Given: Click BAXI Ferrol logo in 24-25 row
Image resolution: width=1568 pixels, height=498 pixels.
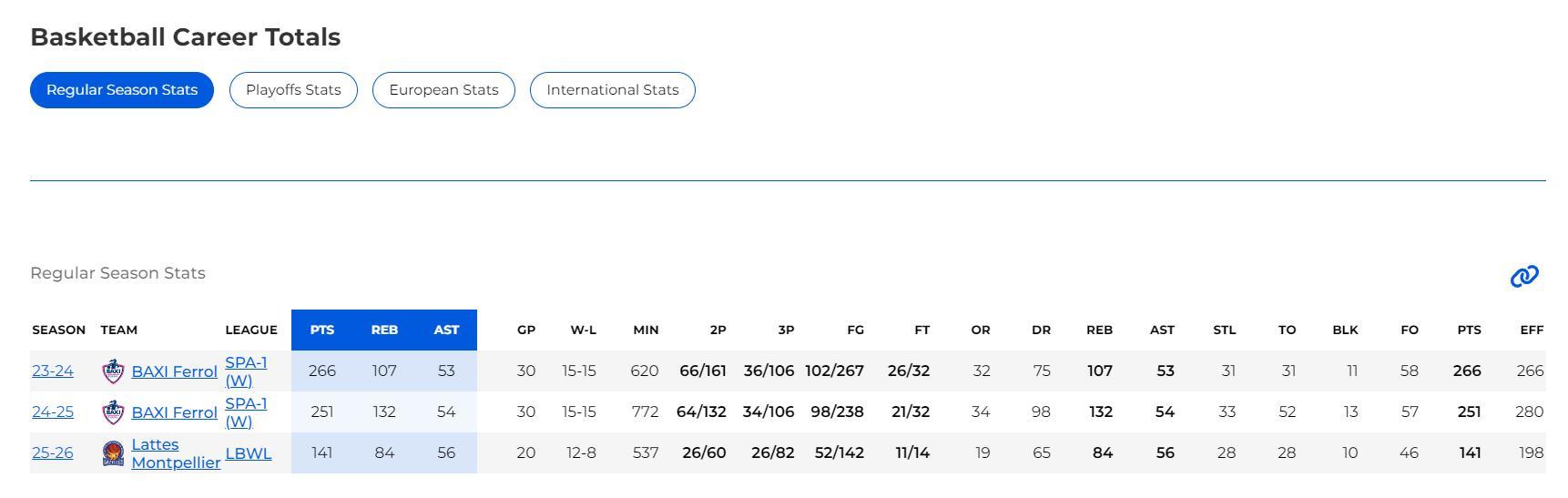Looking at the screenshot, I should pyautogui.click(x=113, y=412).
